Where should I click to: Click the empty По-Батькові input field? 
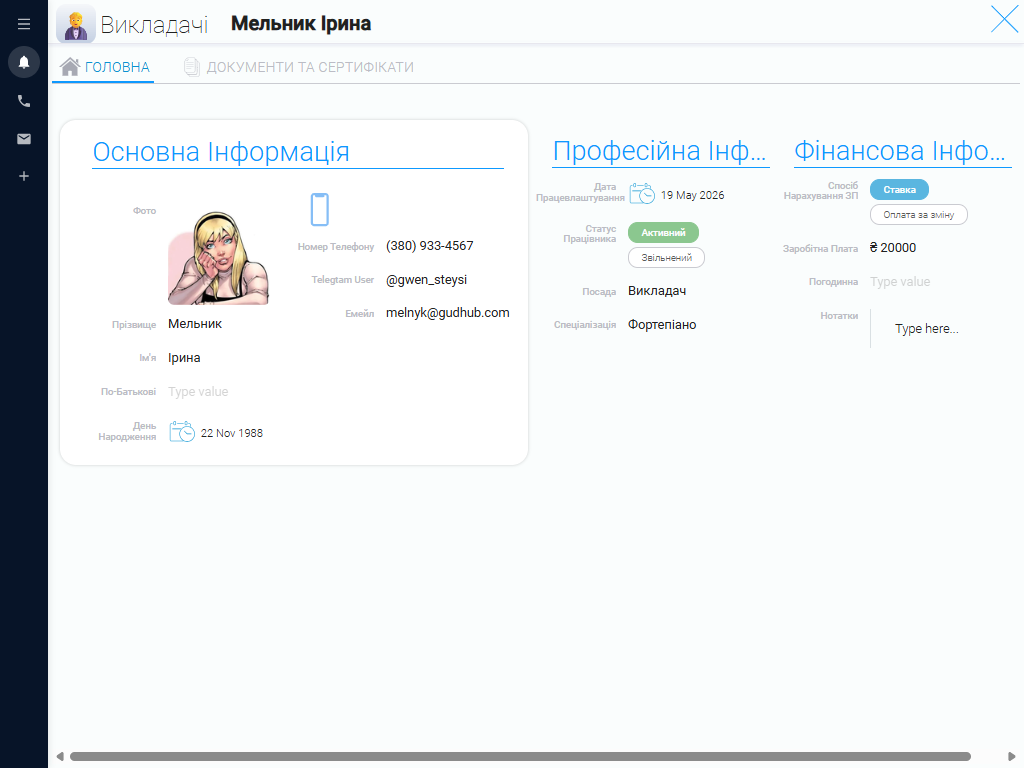[198, 392]
